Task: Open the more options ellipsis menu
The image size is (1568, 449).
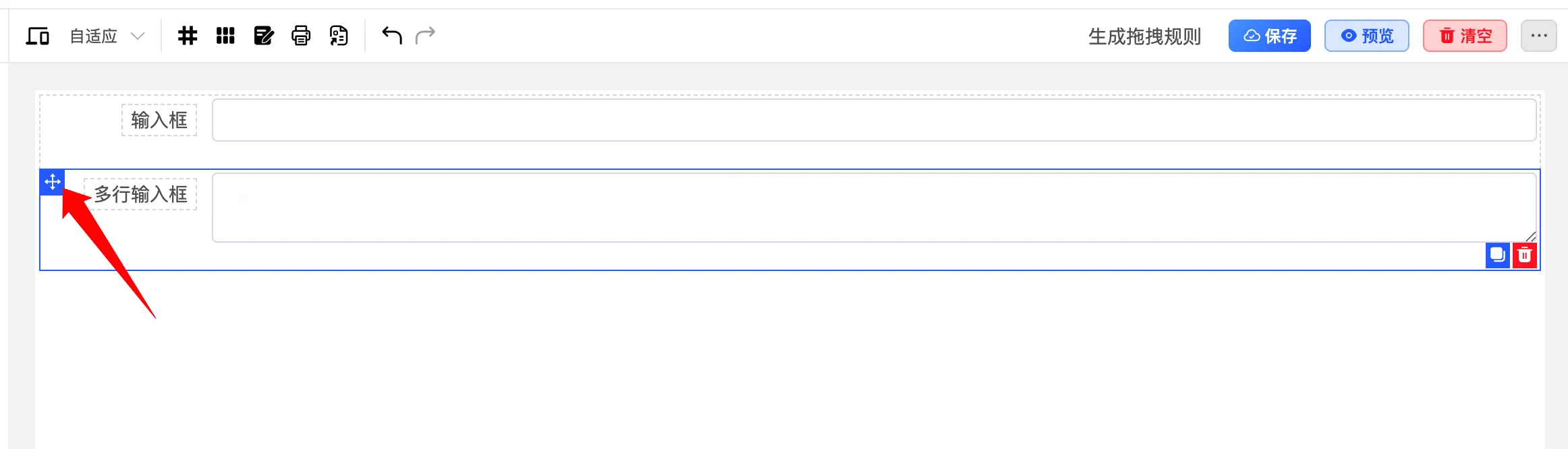Action: [1538, 36]
